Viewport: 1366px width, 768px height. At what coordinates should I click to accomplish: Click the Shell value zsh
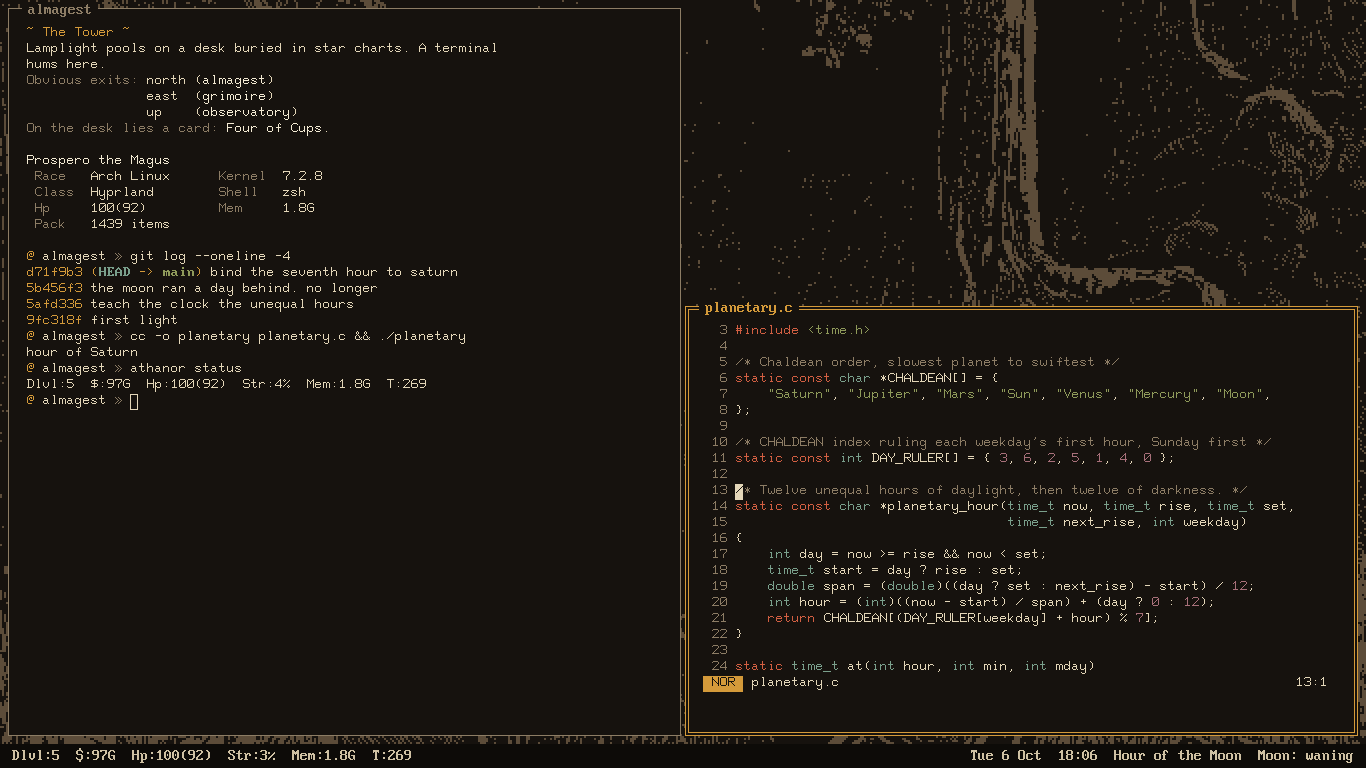[x=294, y=192]
